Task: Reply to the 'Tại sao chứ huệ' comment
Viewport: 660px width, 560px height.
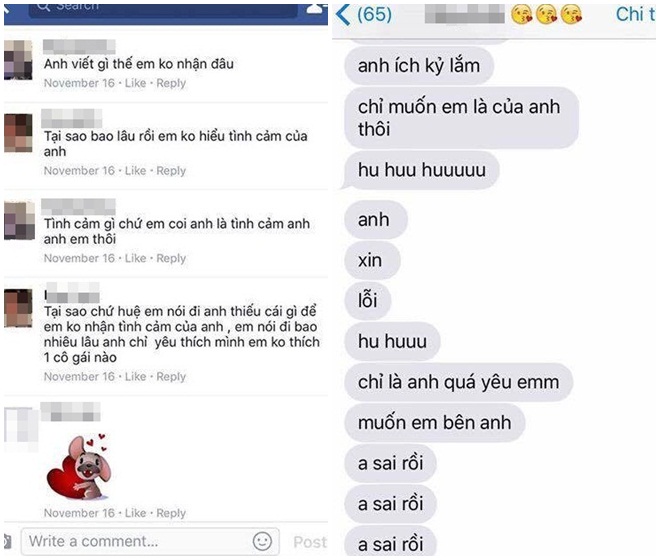Action: tap(171, 377)
